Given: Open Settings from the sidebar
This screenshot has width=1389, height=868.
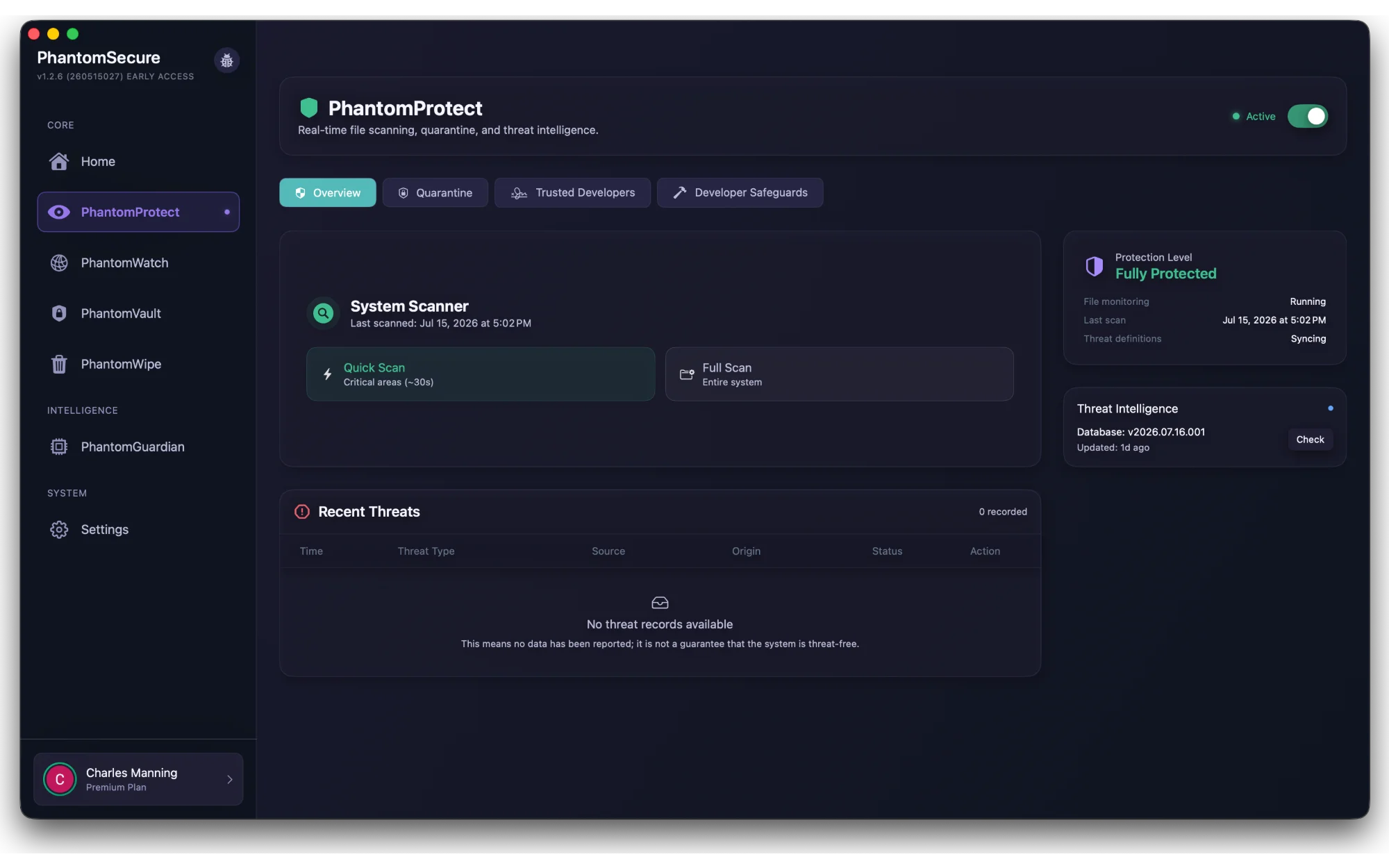Looking at the screenshot, I should 138,529.
